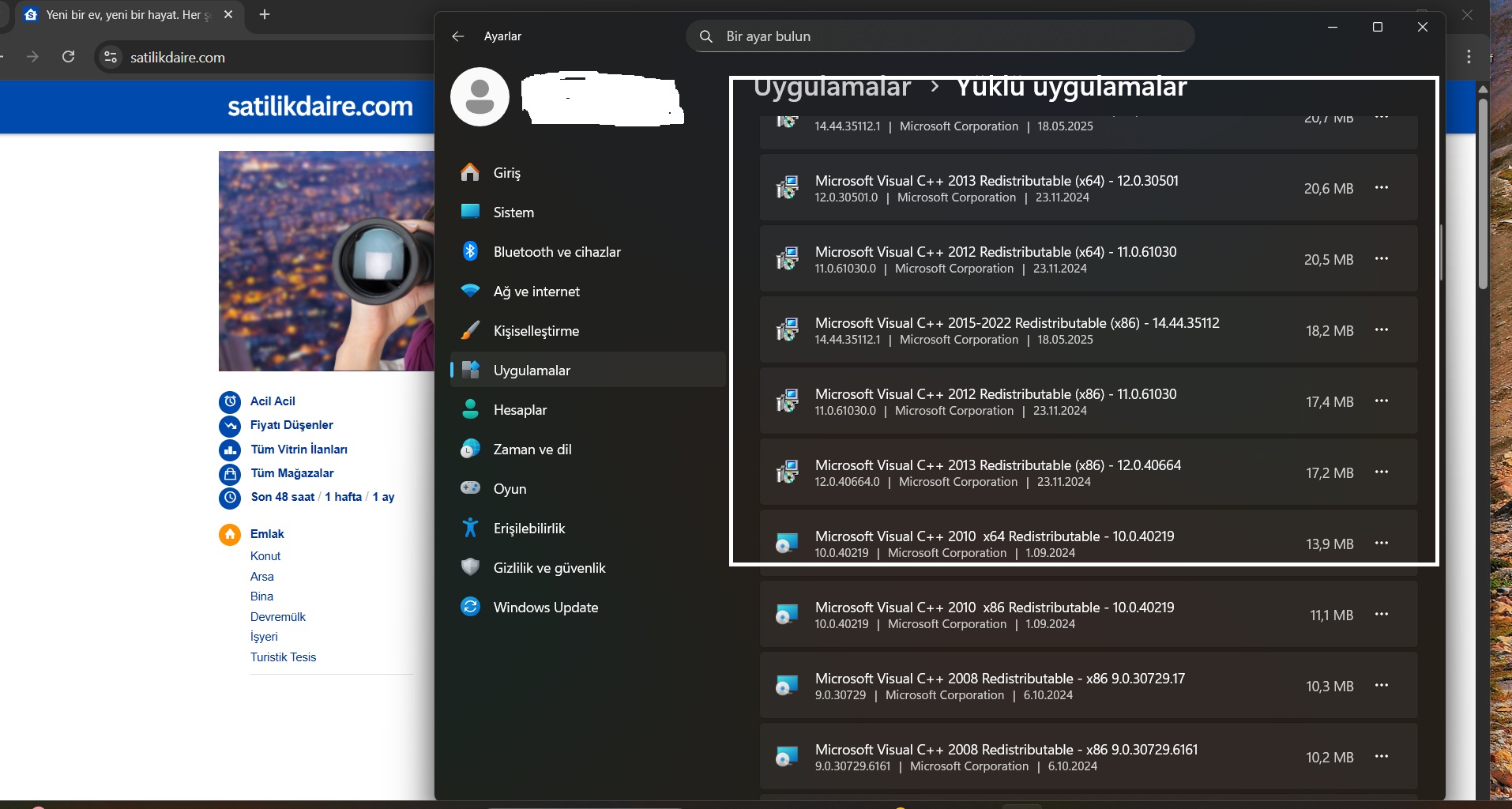This screenshot has width=1512, height=809.
Task: Click the Chrome page vertical scrollbar thumb
Action: [x=1483, y=194]
